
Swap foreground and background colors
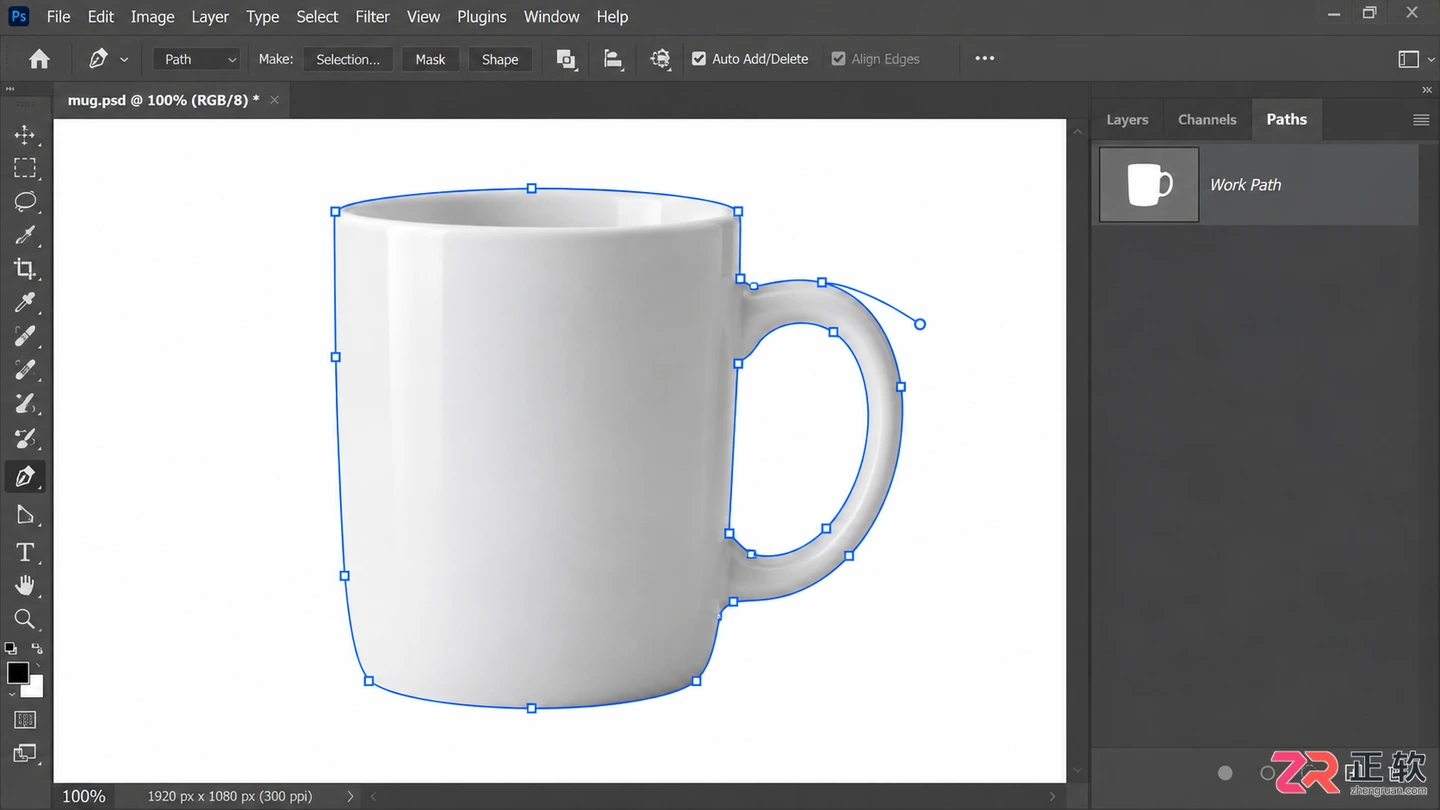(37, 648)
